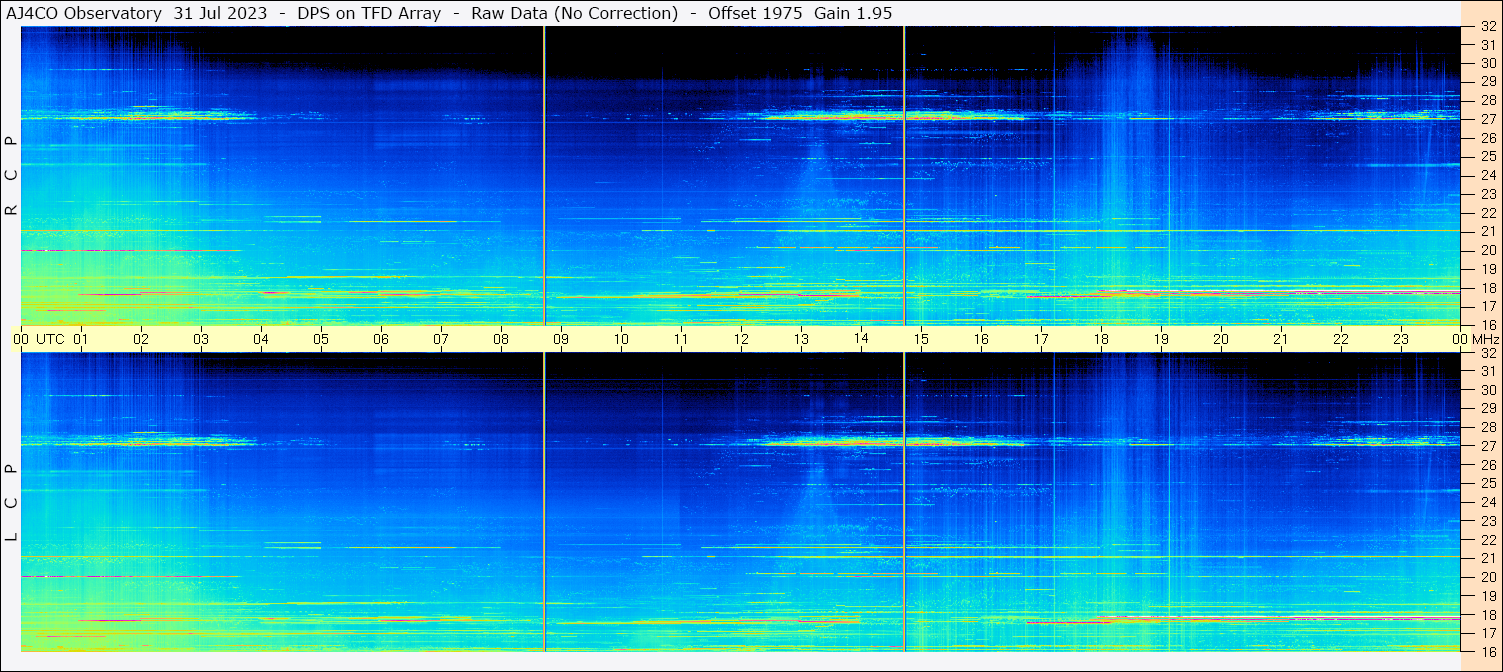
Task: Click the "L C P" vertical panel label
Action: click(x=11, y=503)
